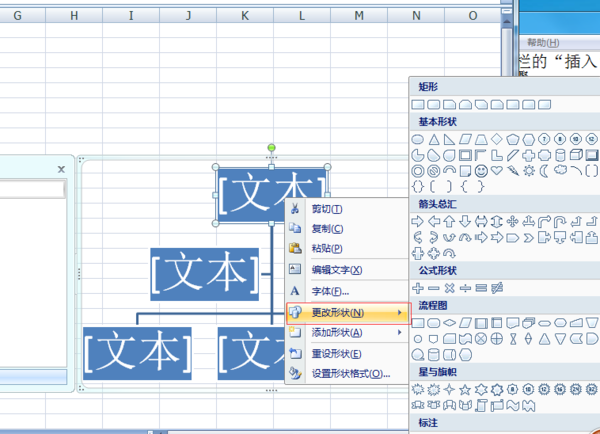The image size is (600, 434).
Task: Choose the rounded rectangle shape
Action: click(434, 104)
